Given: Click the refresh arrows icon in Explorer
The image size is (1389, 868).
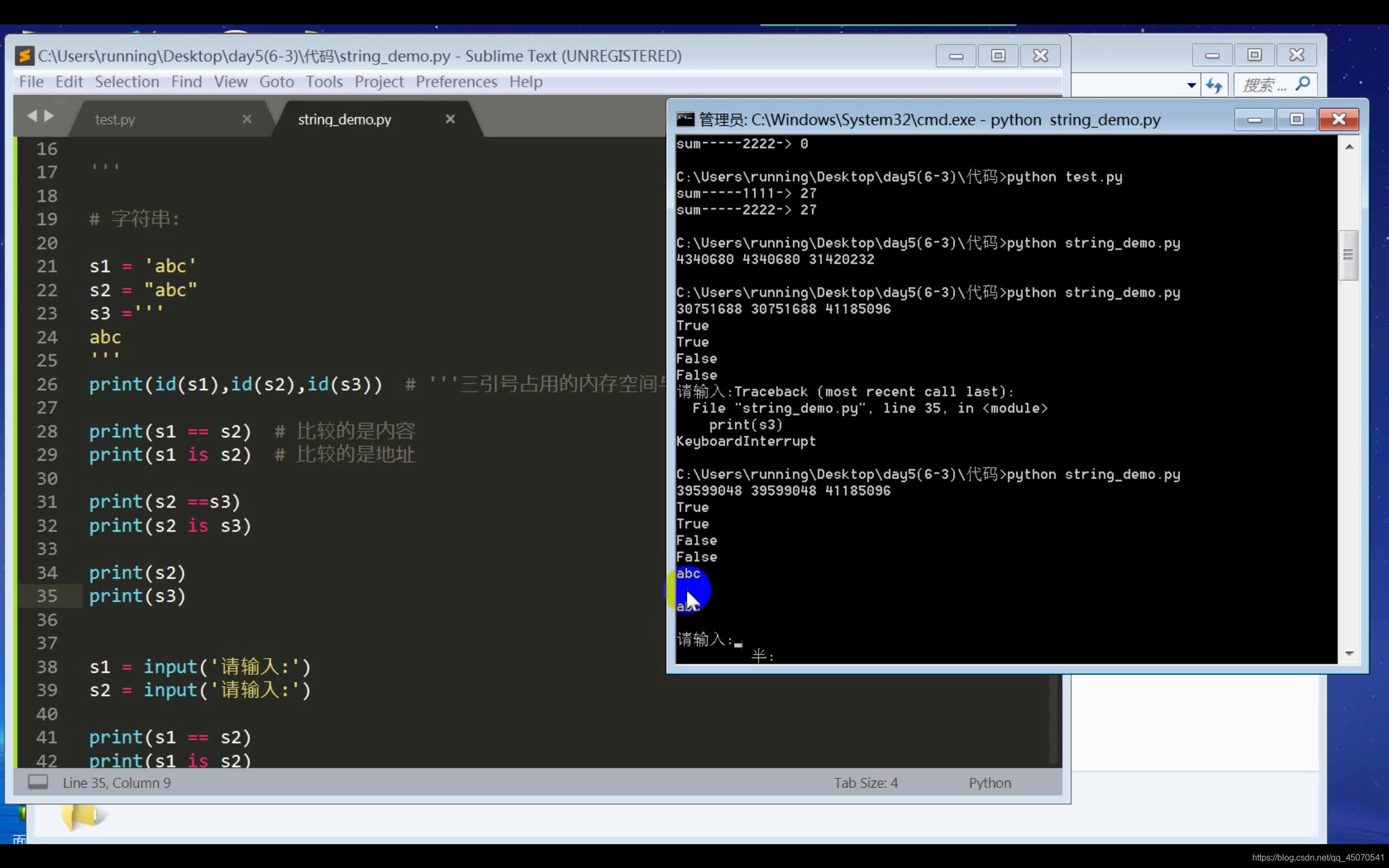Looking at the screenshot, I should [1213, 86].
